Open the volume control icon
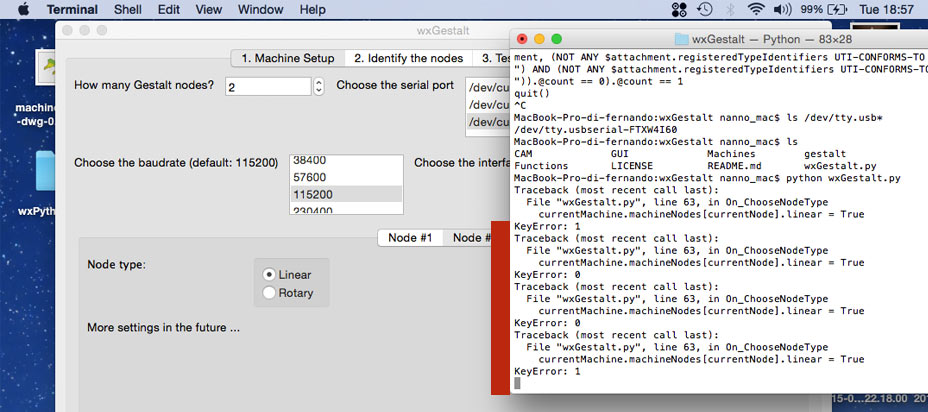This screenshot has height=412, width=928. 782,9
